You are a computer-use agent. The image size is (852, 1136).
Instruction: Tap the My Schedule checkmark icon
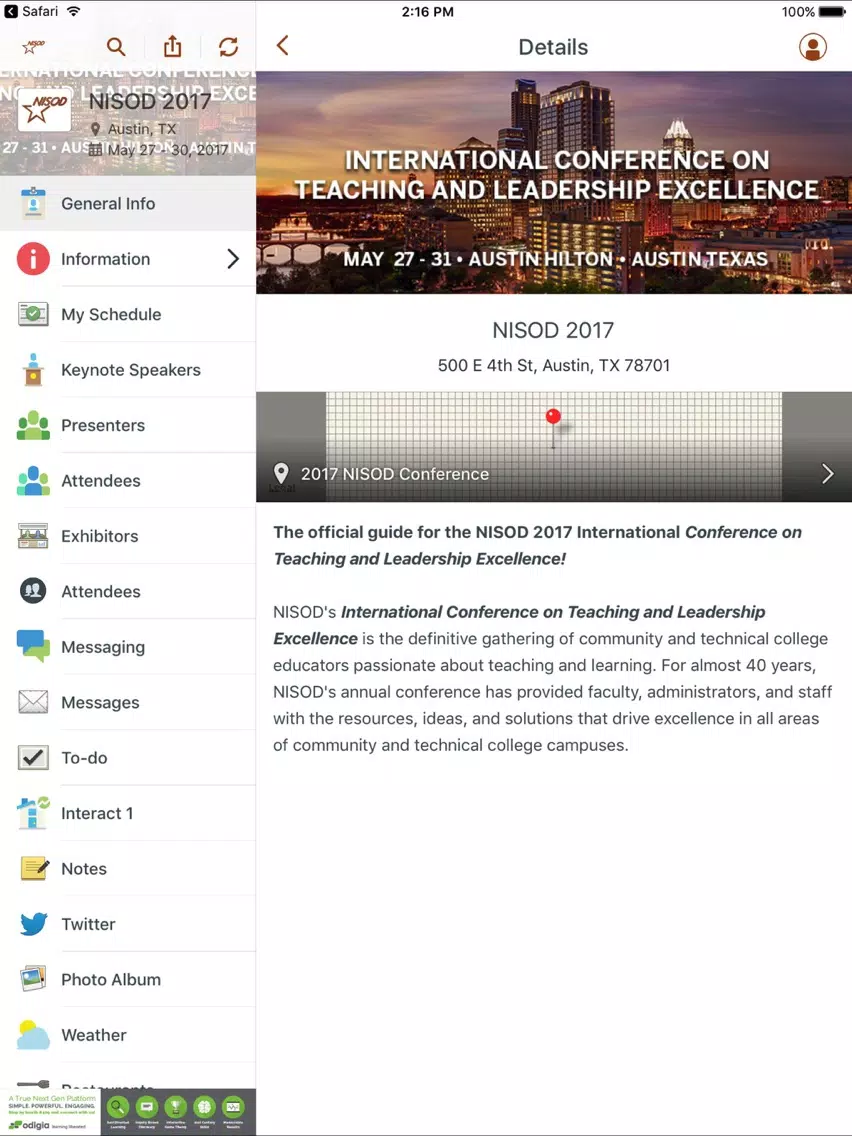[33, 314]
